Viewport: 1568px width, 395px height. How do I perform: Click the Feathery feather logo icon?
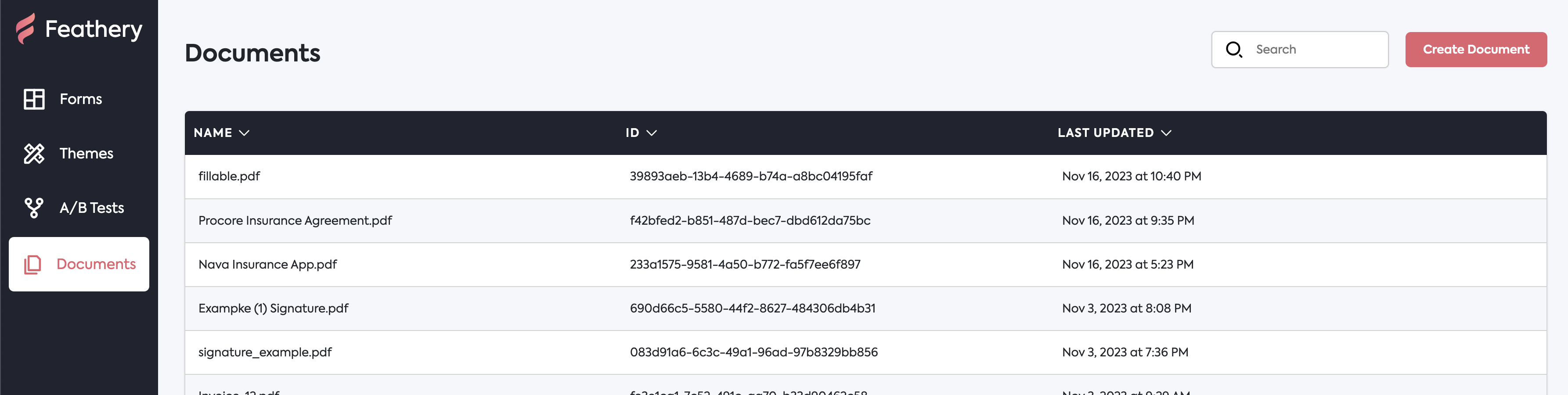click(25, 29)
